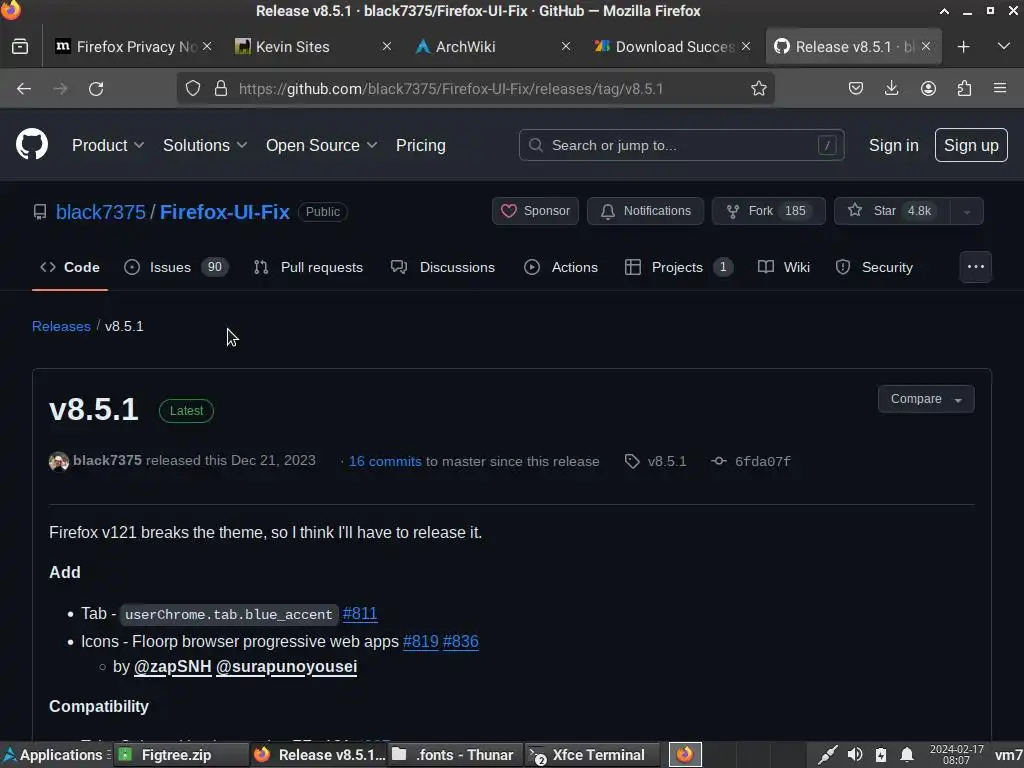Open the Applications menu in the taskbar
This screenshot has height=768, width=1024.
click(x=56, y=755)
